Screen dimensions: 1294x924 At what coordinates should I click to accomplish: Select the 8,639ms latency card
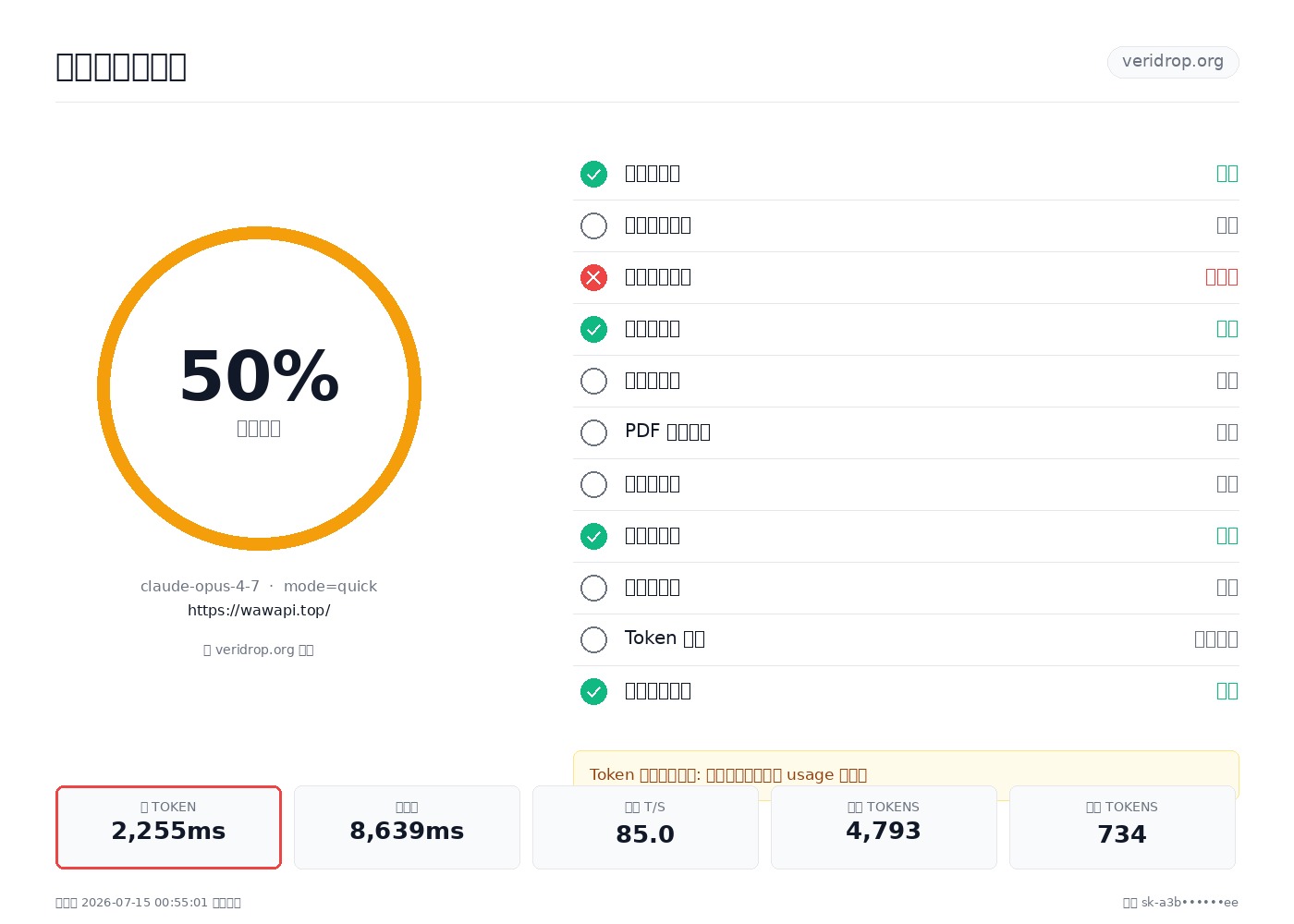click(x=407, y=827)
